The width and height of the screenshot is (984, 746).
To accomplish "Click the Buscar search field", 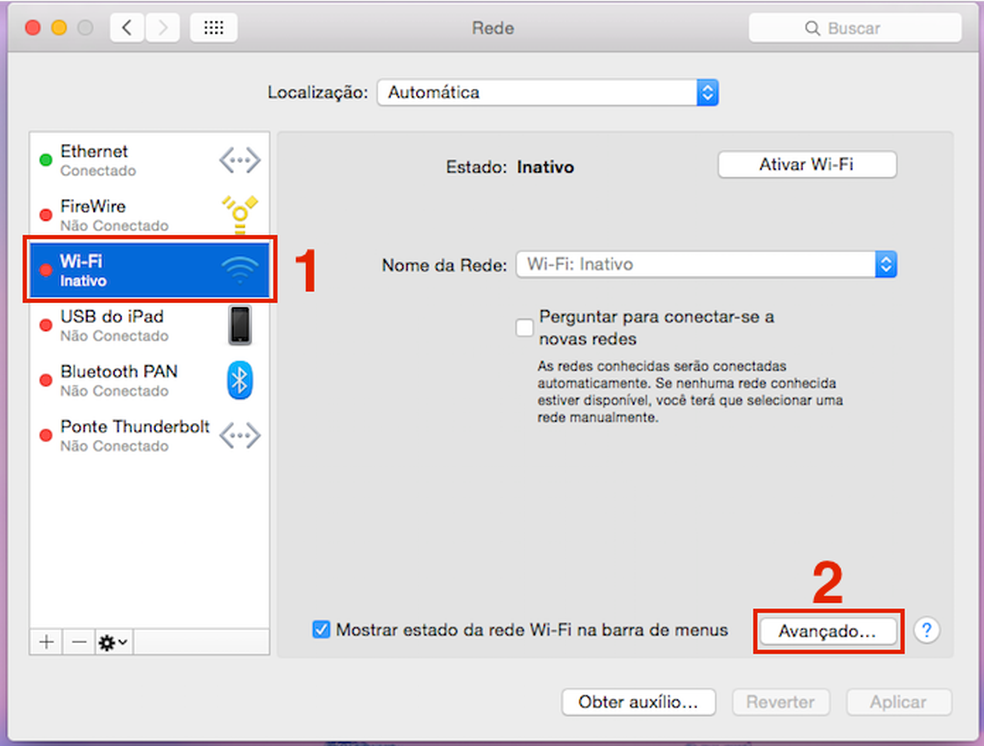I will click(855, 28).
